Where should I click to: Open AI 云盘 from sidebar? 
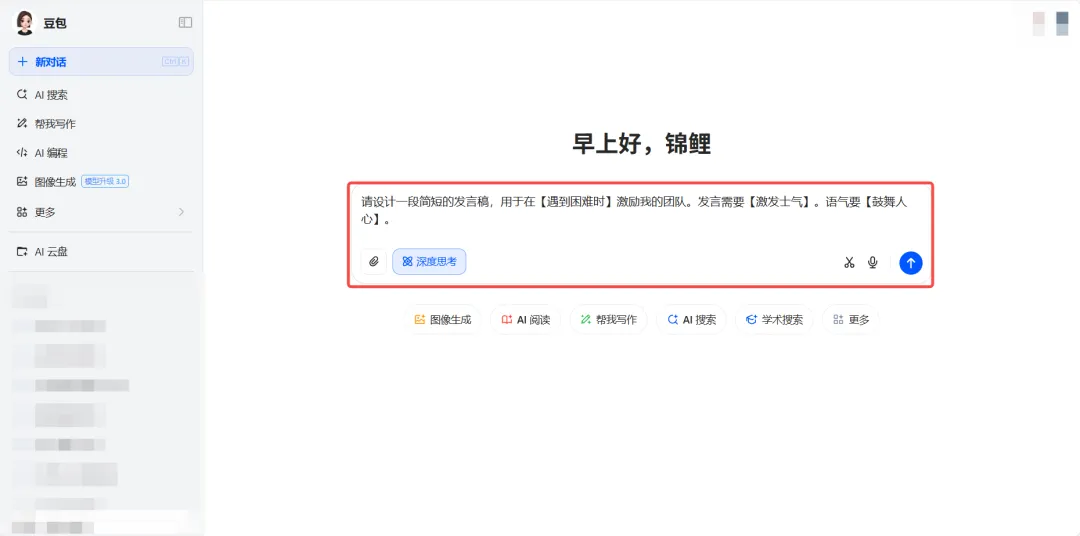(50, 252)
